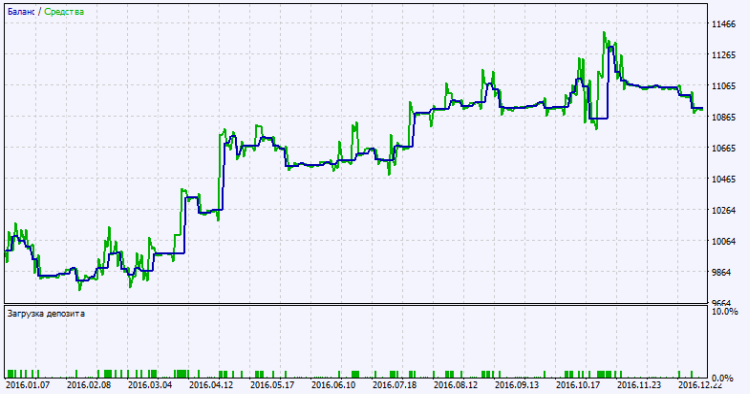Click the 10064 axis value
The image size is (750, 394).
point(724,241)
